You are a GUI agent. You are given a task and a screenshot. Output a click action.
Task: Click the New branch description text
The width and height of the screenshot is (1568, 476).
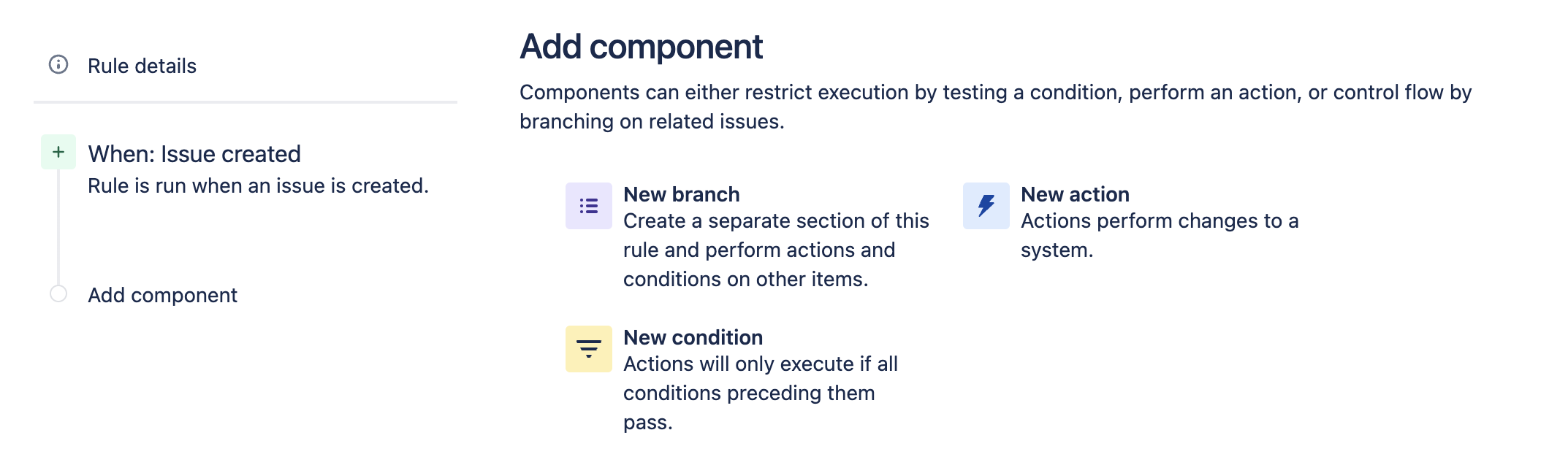(776, 250)
